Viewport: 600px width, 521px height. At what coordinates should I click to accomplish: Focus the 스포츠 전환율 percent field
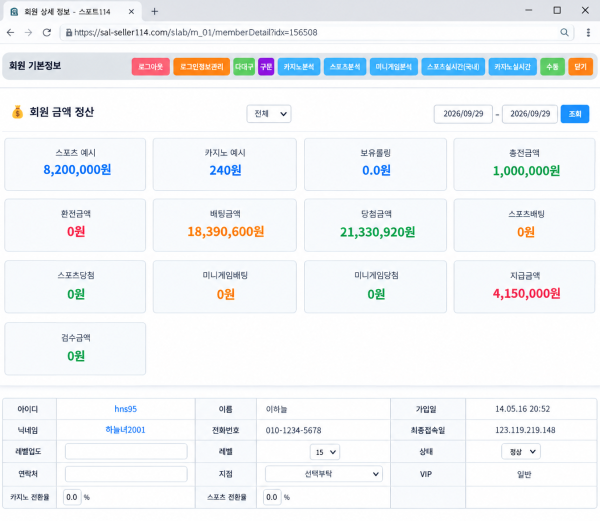pos(272,497)
